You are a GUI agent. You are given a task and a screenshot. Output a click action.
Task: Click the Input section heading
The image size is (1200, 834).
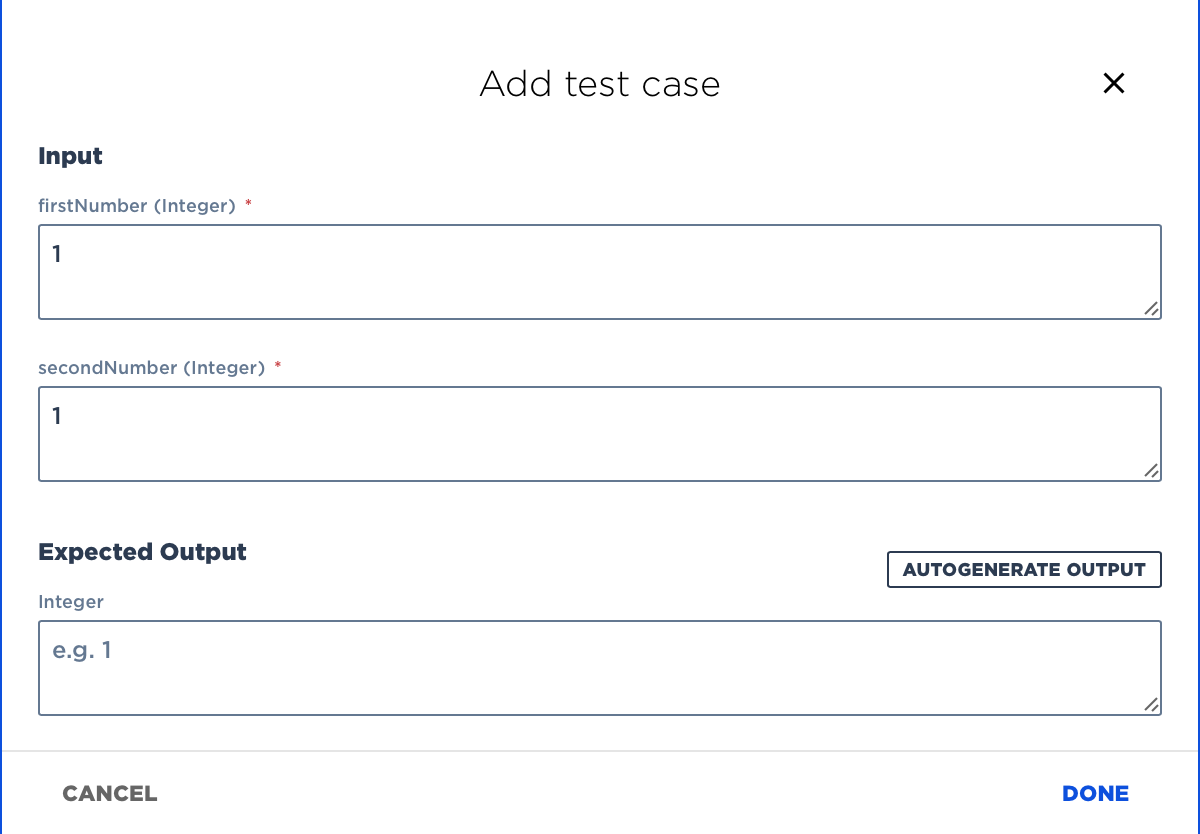pos(70,156)
